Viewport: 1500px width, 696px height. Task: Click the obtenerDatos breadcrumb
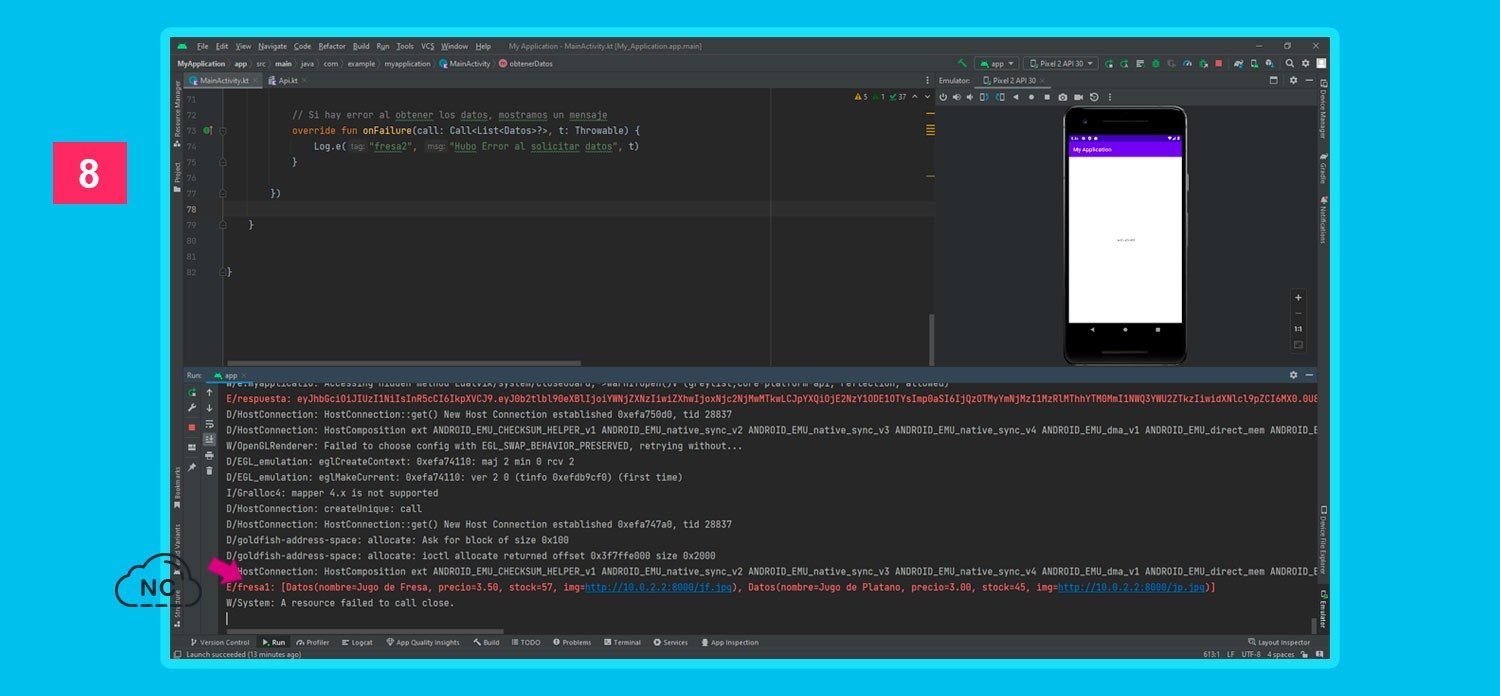(525, 63)
